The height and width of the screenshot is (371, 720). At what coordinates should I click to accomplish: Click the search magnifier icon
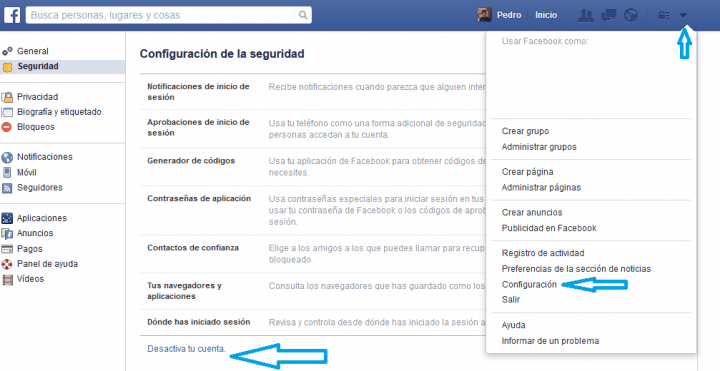point(303,15)
